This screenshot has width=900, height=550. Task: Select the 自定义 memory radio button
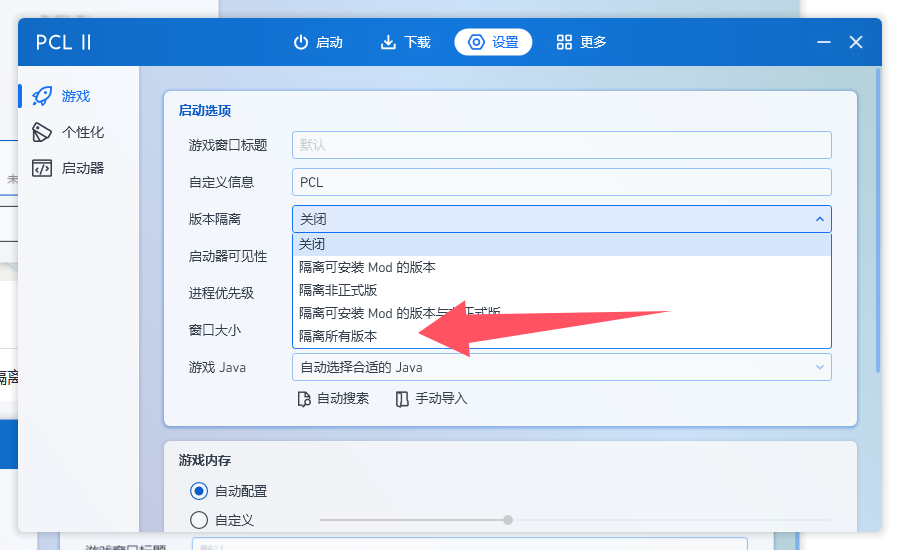point(198,520)
